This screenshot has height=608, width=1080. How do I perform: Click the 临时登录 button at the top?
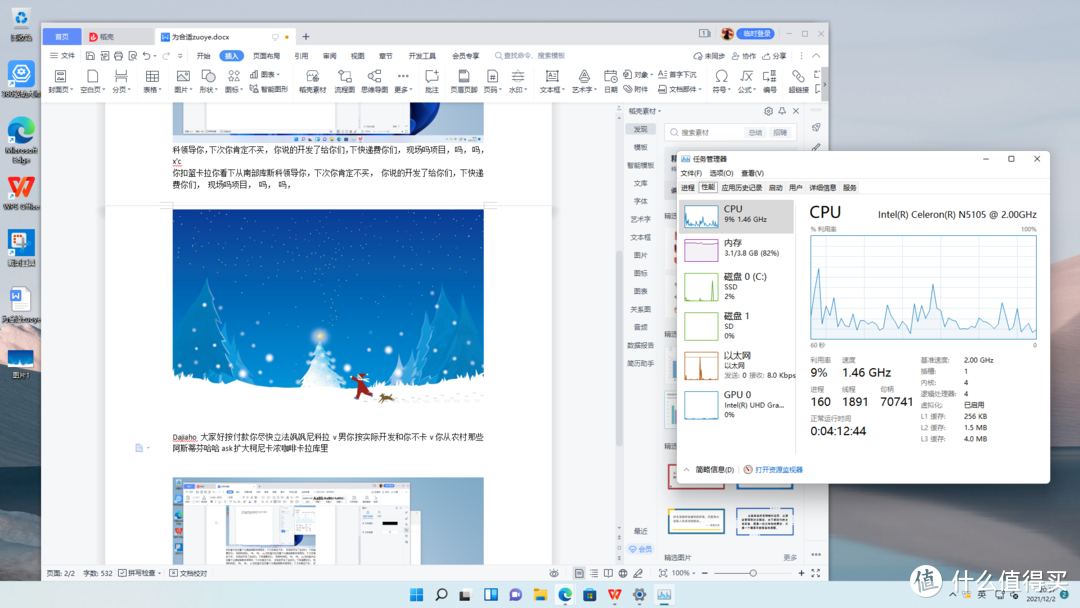tap(757, 33)
